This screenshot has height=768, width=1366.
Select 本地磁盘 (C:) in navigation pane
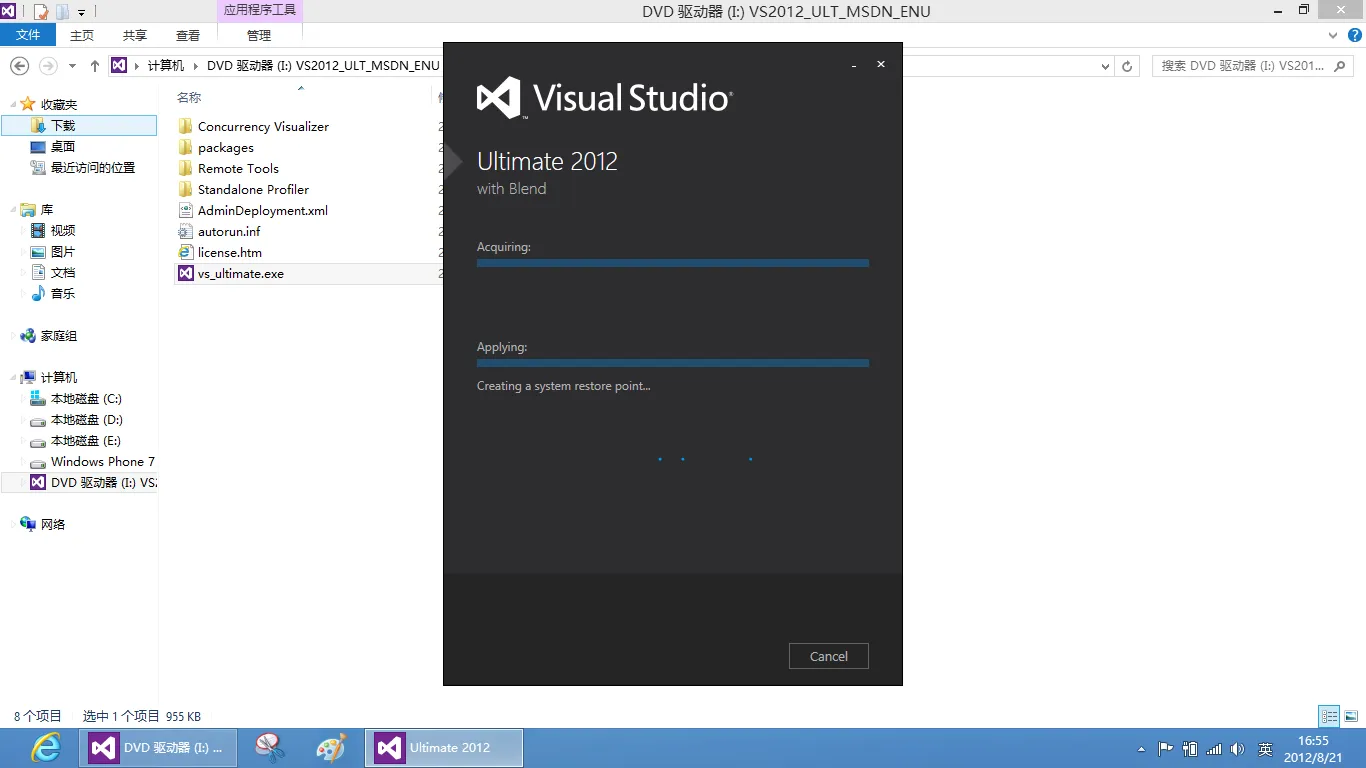point(85,399)
